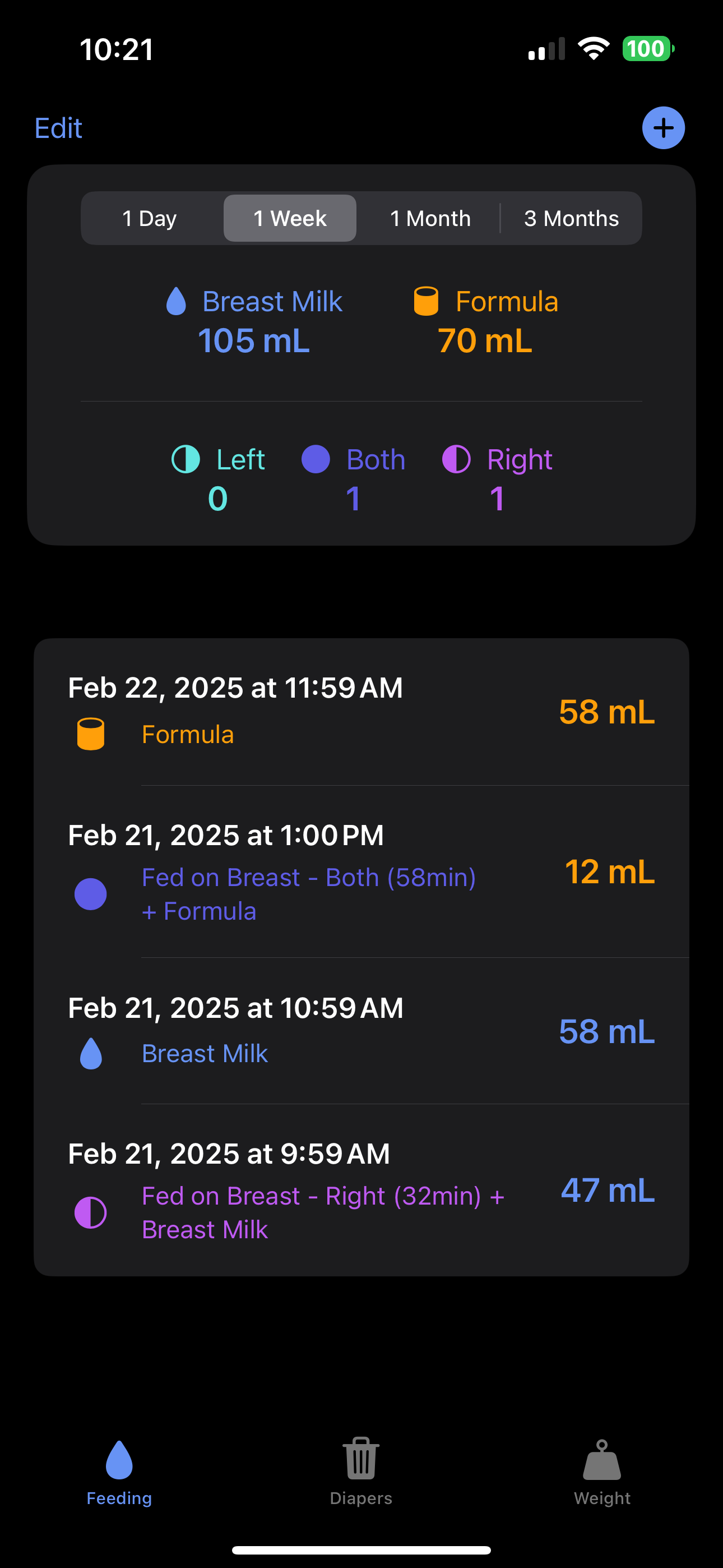Open the Feb 21 9:59 AM Right feeding entry
The height and width of the screenshot is (1568, 723).
pyautogui.click(x=361, y=1191)
